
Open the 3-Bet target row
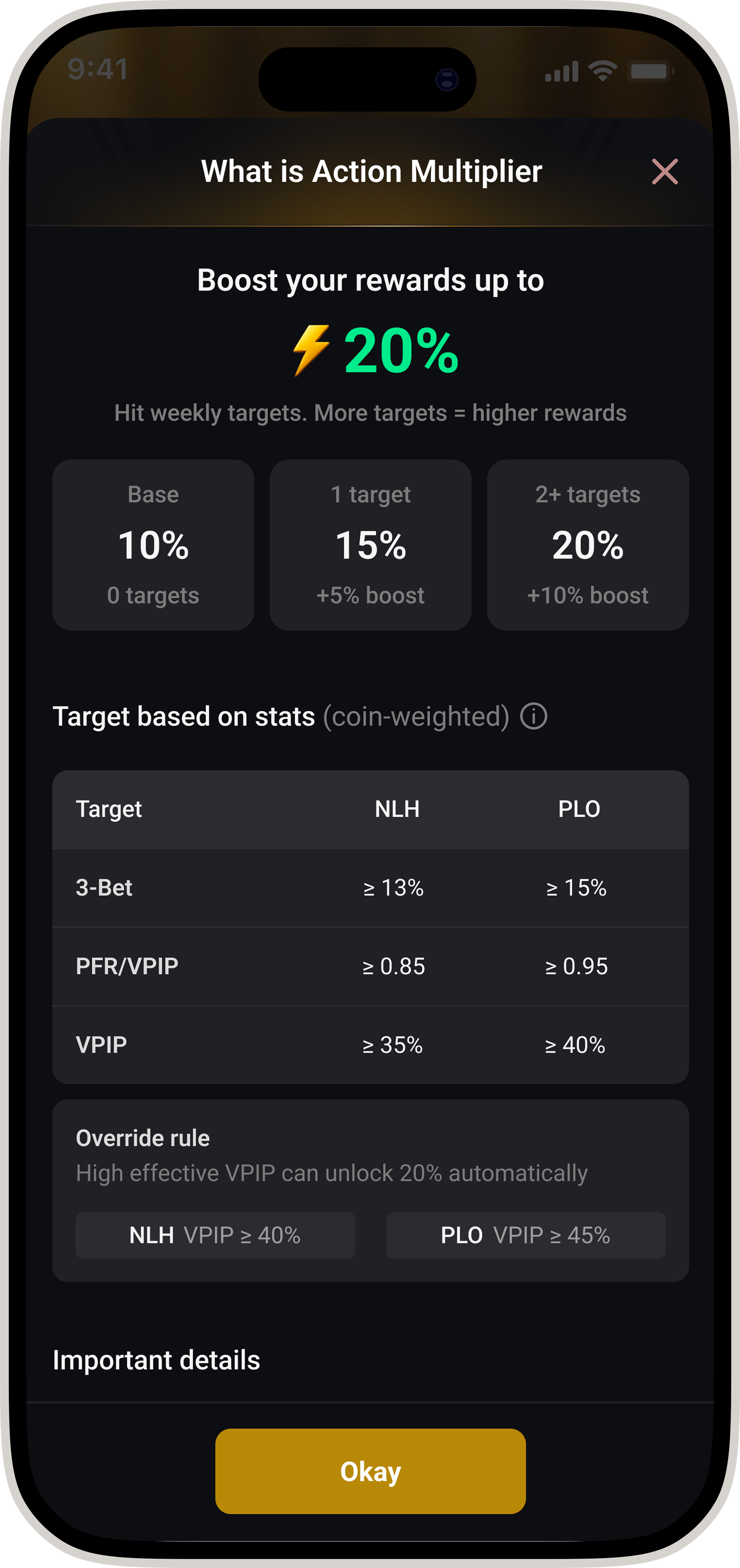click(x=371, y=888)
